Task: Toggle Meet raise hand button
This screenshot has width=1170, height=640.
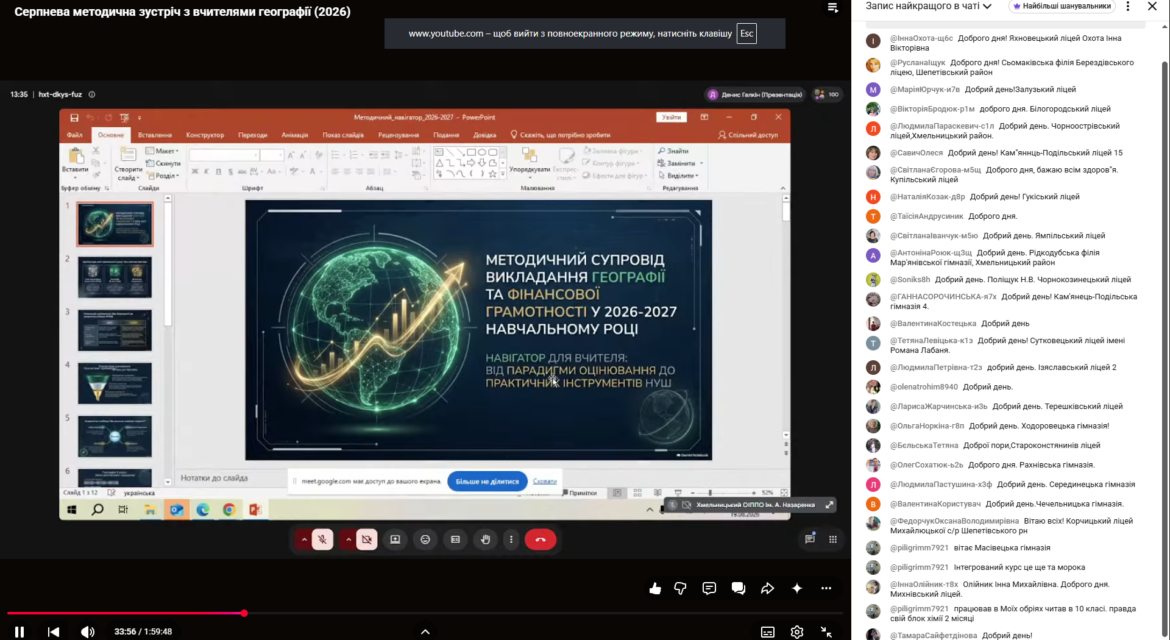Action: (485, 539)
